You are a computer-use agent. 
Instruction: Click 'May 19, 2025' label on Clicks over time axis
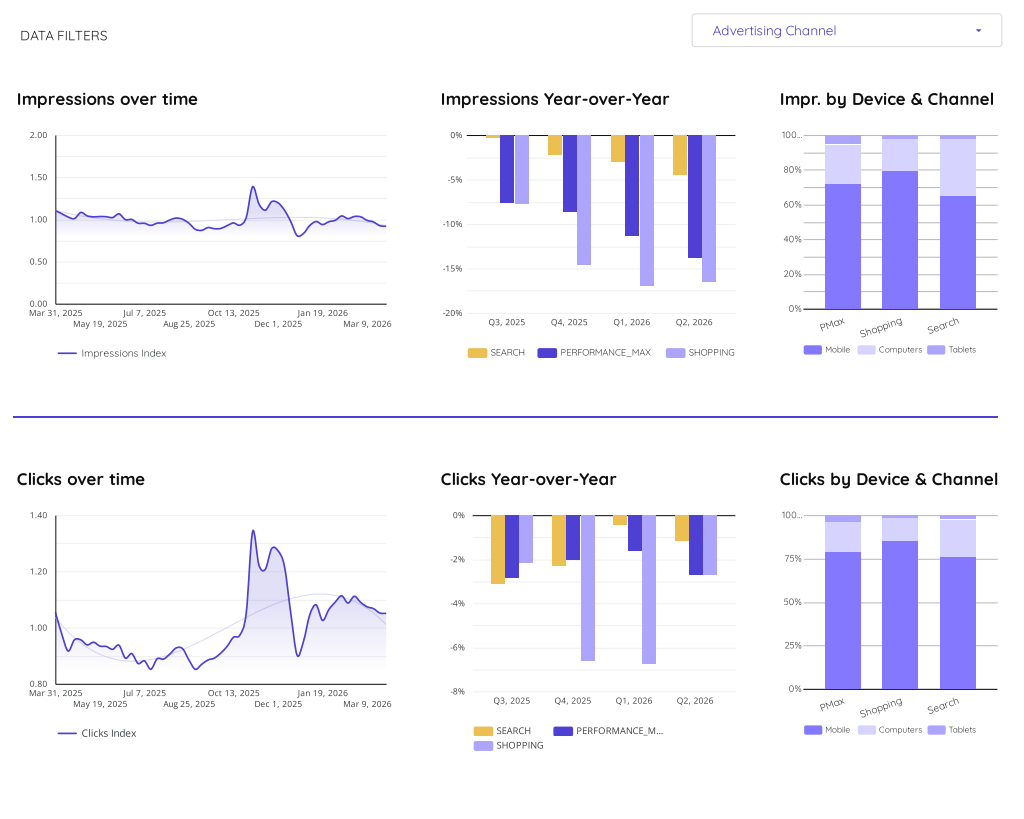100,704
